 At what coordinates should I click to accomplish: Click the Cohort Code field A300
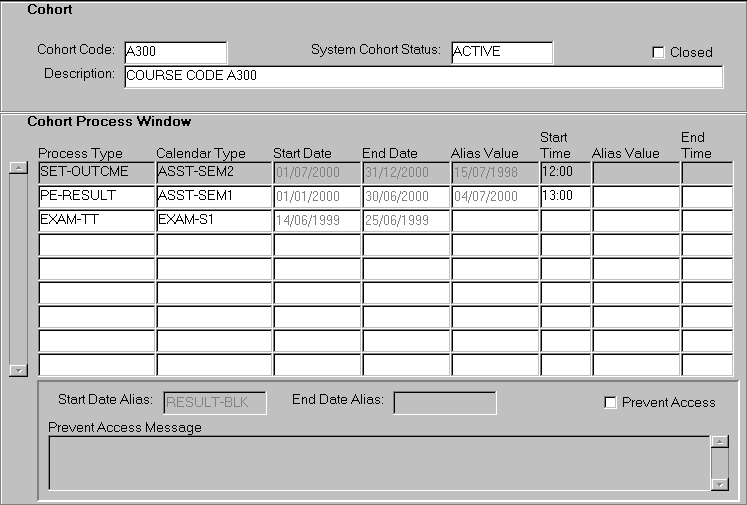tap(174, 52)
